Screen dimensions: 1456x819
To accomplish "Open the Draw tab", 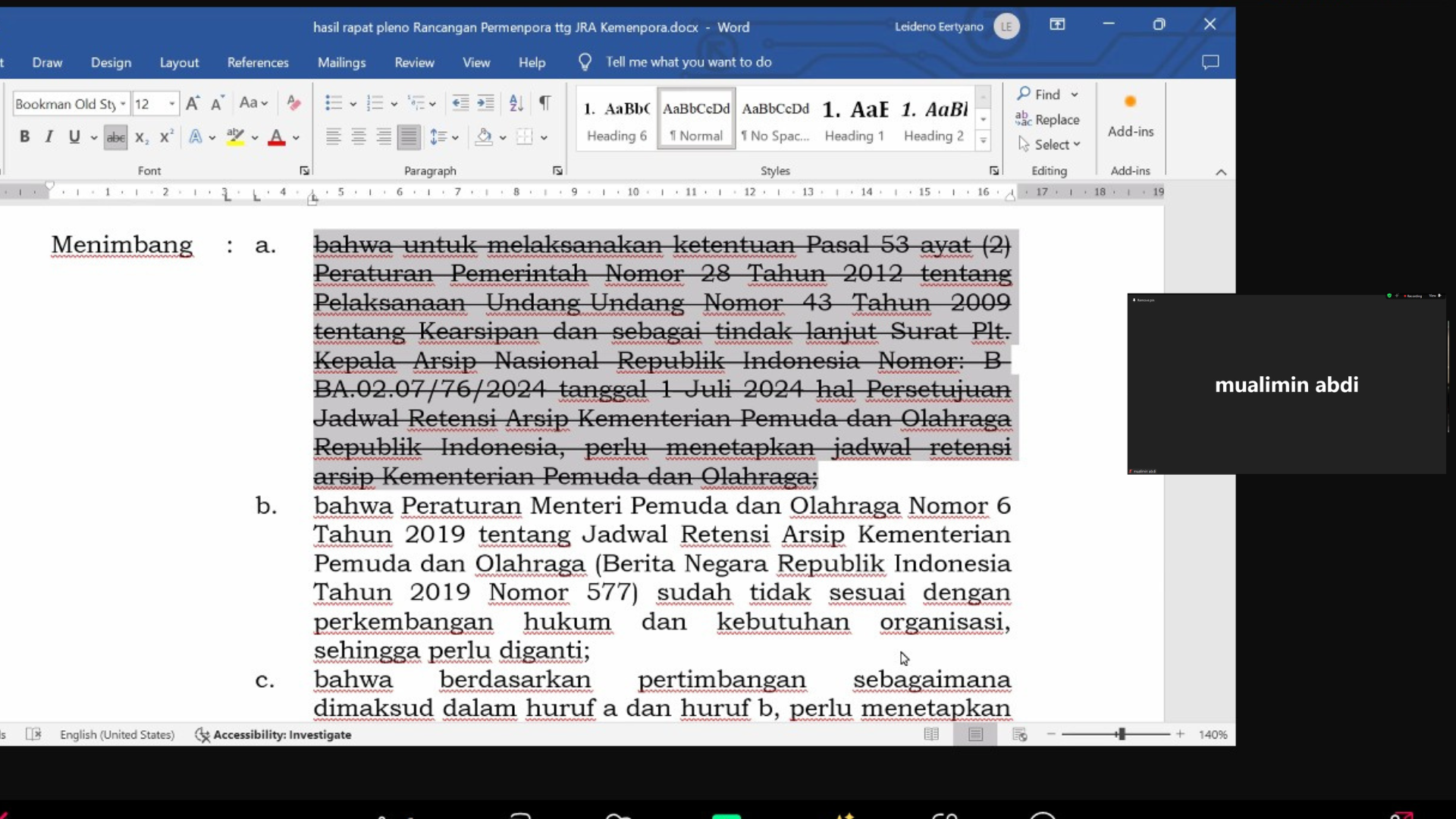I will click(47, 62).
